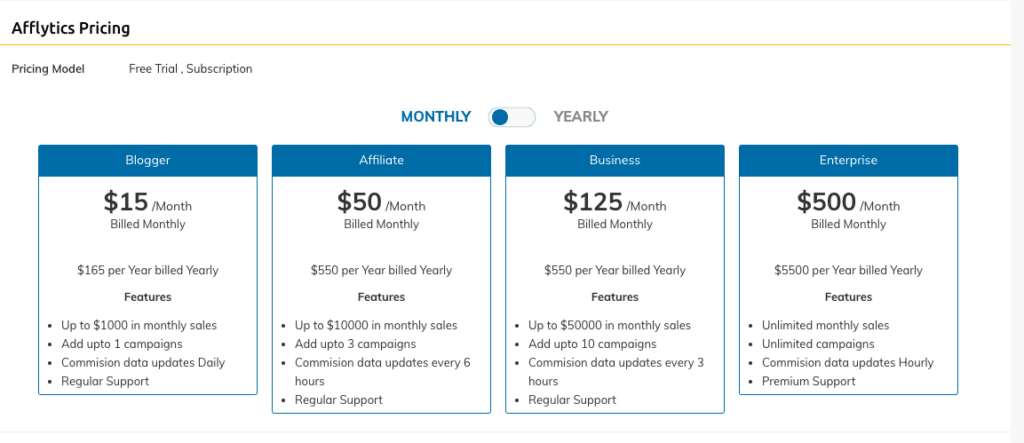The height and width of the screenshot is (443, 1024).
Task: Click the Enterprise plan header
Action: click(848, 160)
